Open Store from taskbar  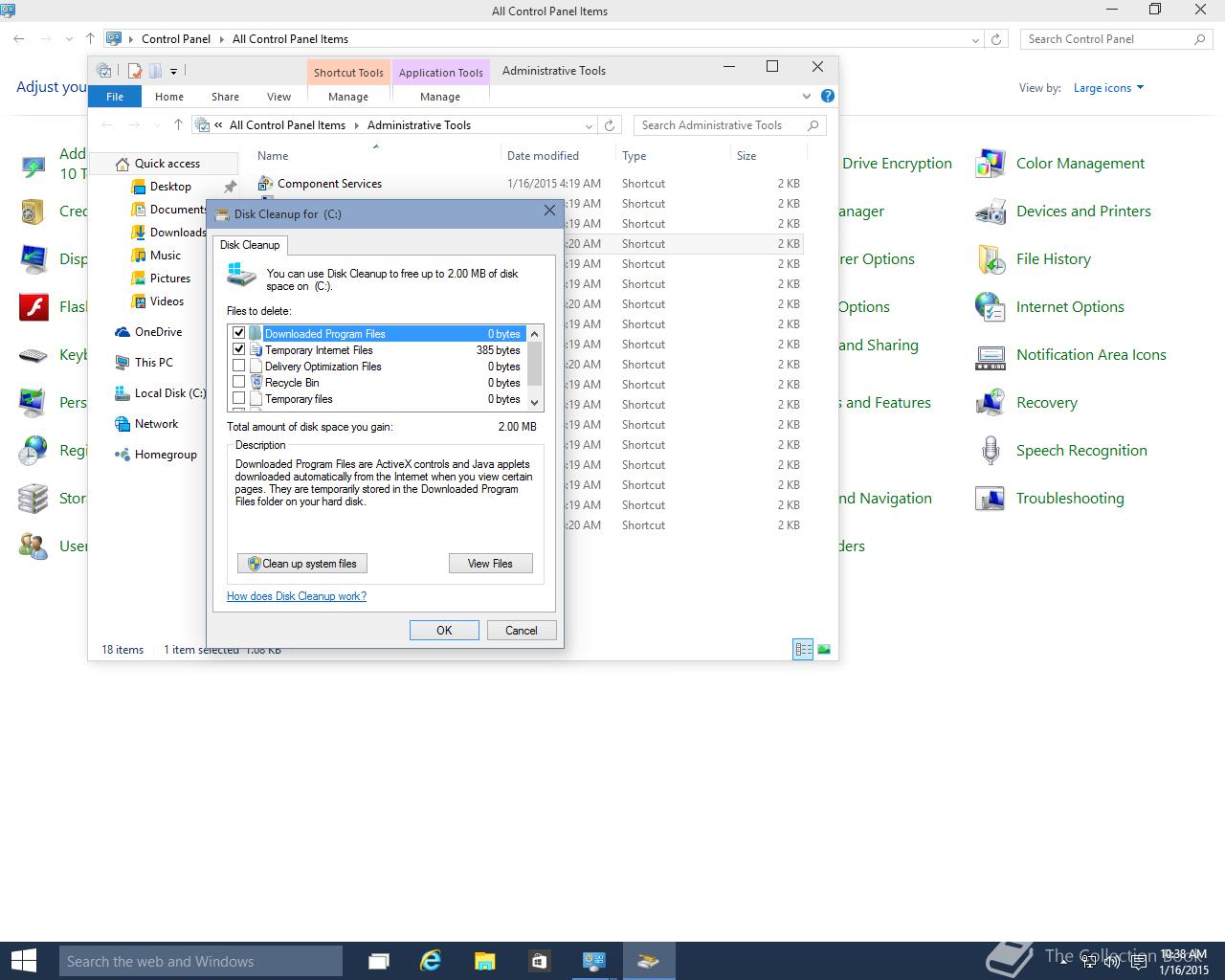click(x=539, y=961)
